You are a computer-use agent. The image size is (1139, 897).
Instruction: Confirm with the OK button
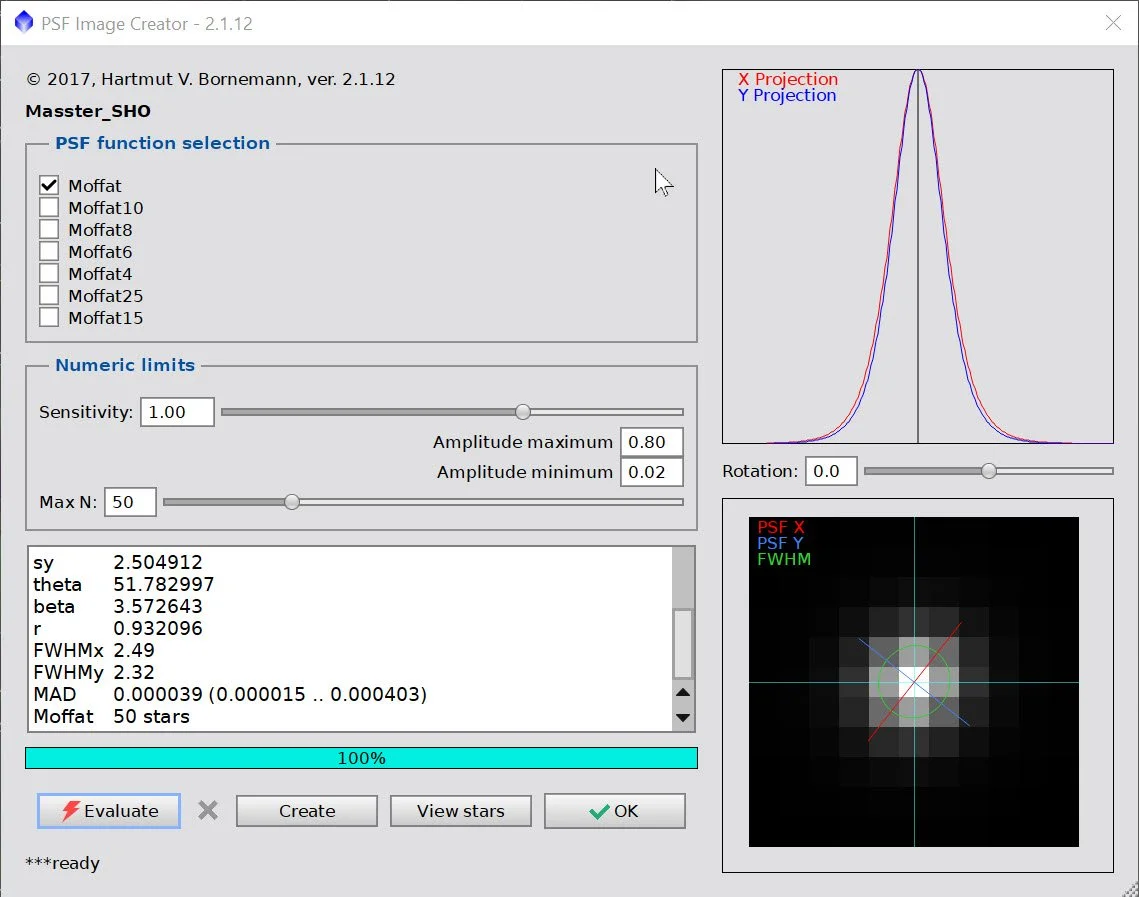tap(615, 811)
